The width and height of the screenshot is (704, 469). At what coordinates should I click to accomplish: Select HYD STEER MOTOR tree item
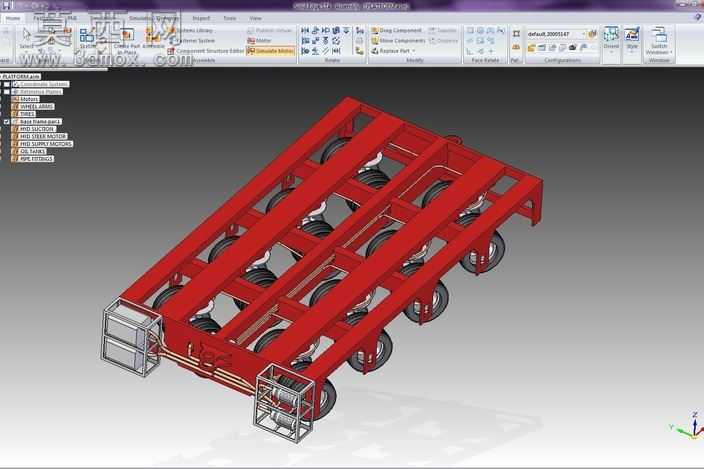coord(43,136)
